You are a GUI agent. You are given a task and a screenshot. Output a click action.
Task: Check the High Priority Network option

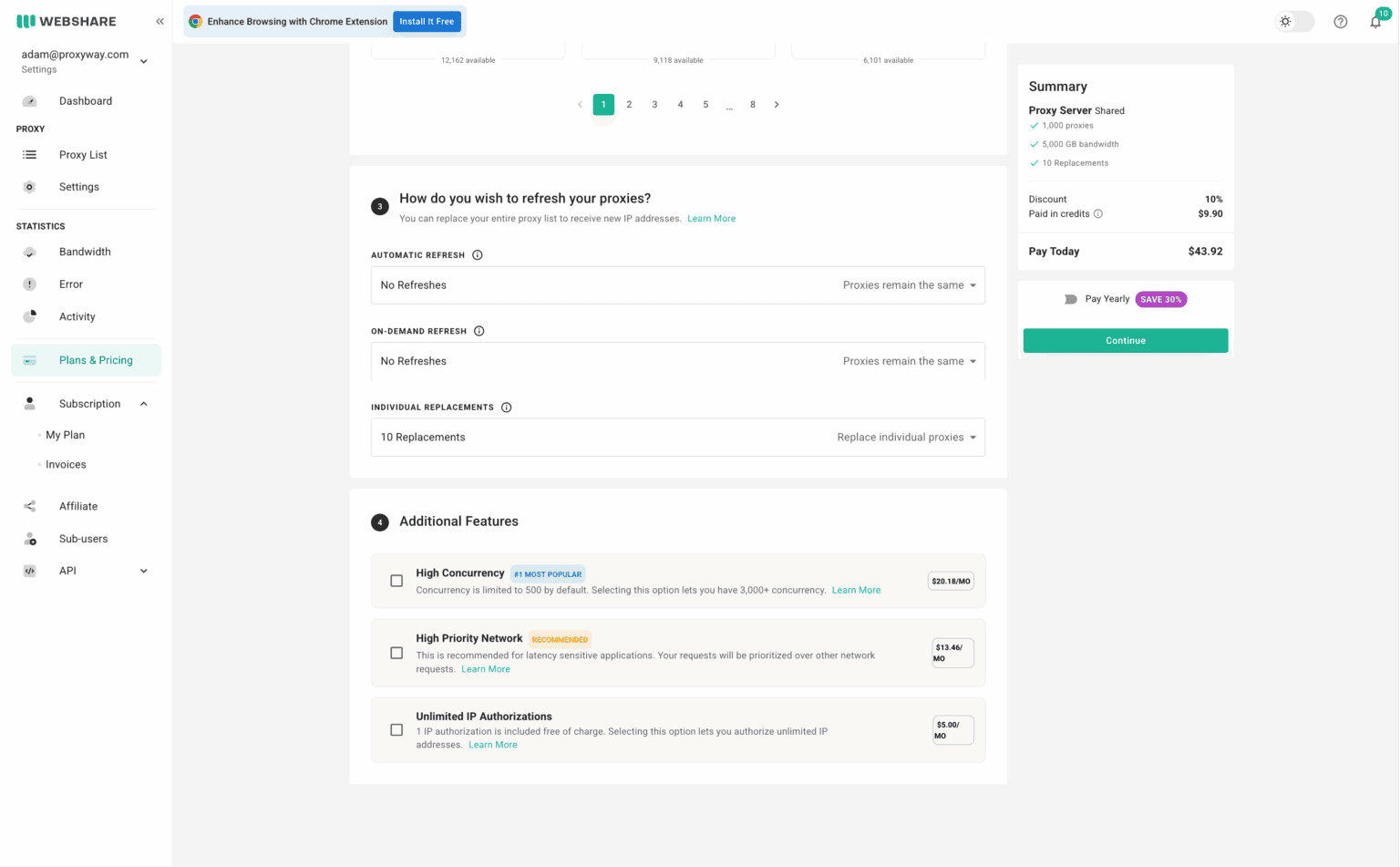pyautogui.click(x=396, y=652)
